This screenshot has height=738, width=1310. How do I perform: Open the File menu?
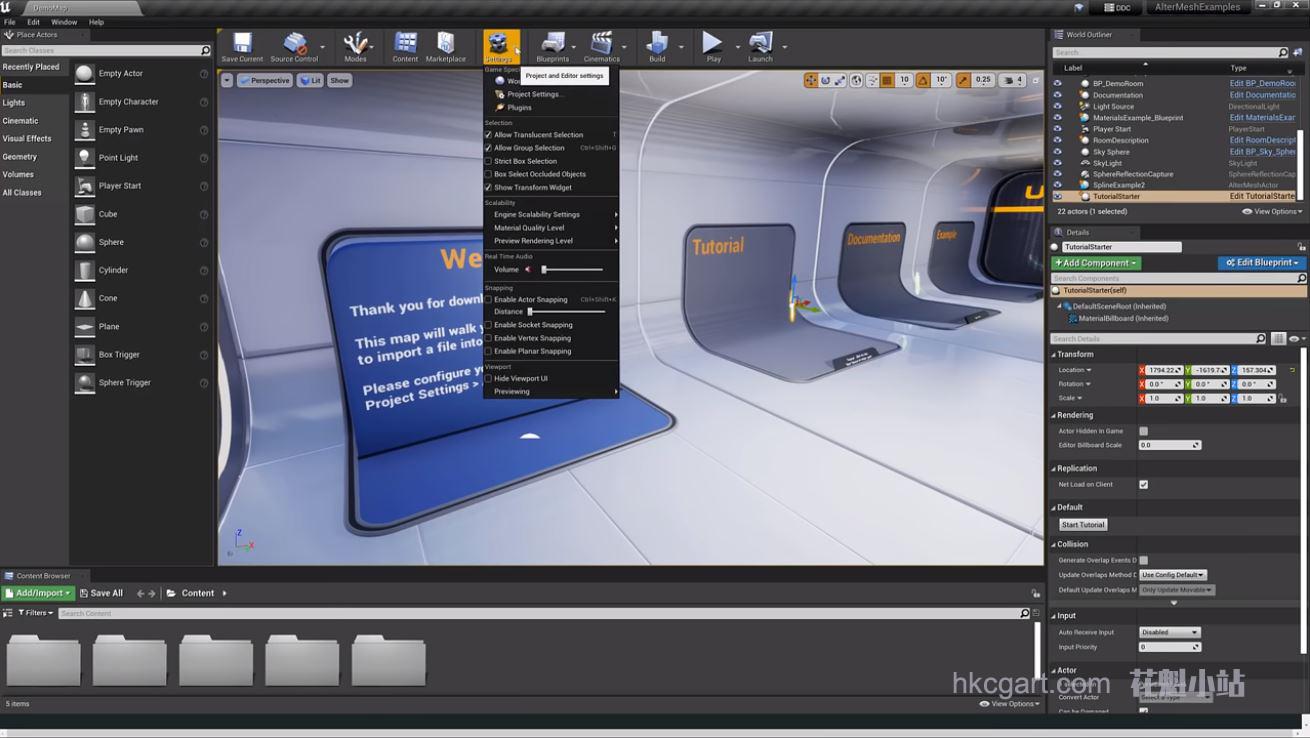click(x=9, y=21)
